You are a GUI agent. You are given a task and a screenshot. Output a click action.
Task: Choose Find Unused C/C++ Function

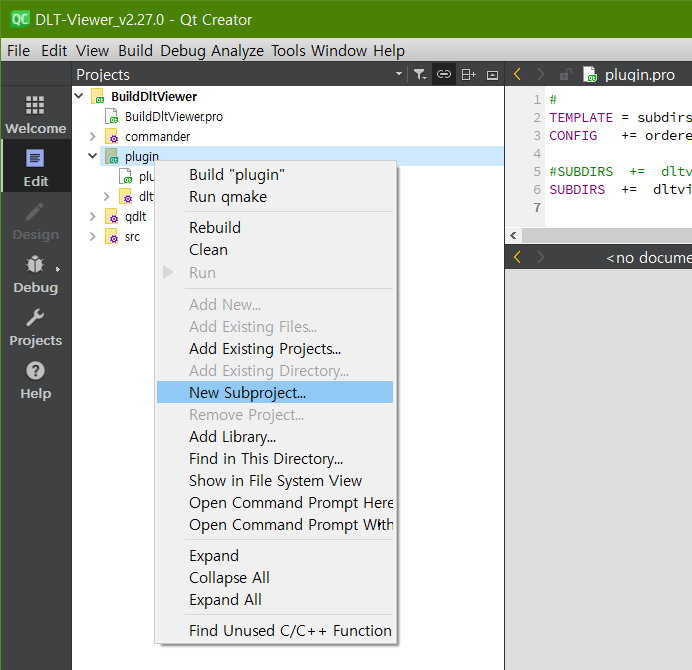[x=275, y=631]
